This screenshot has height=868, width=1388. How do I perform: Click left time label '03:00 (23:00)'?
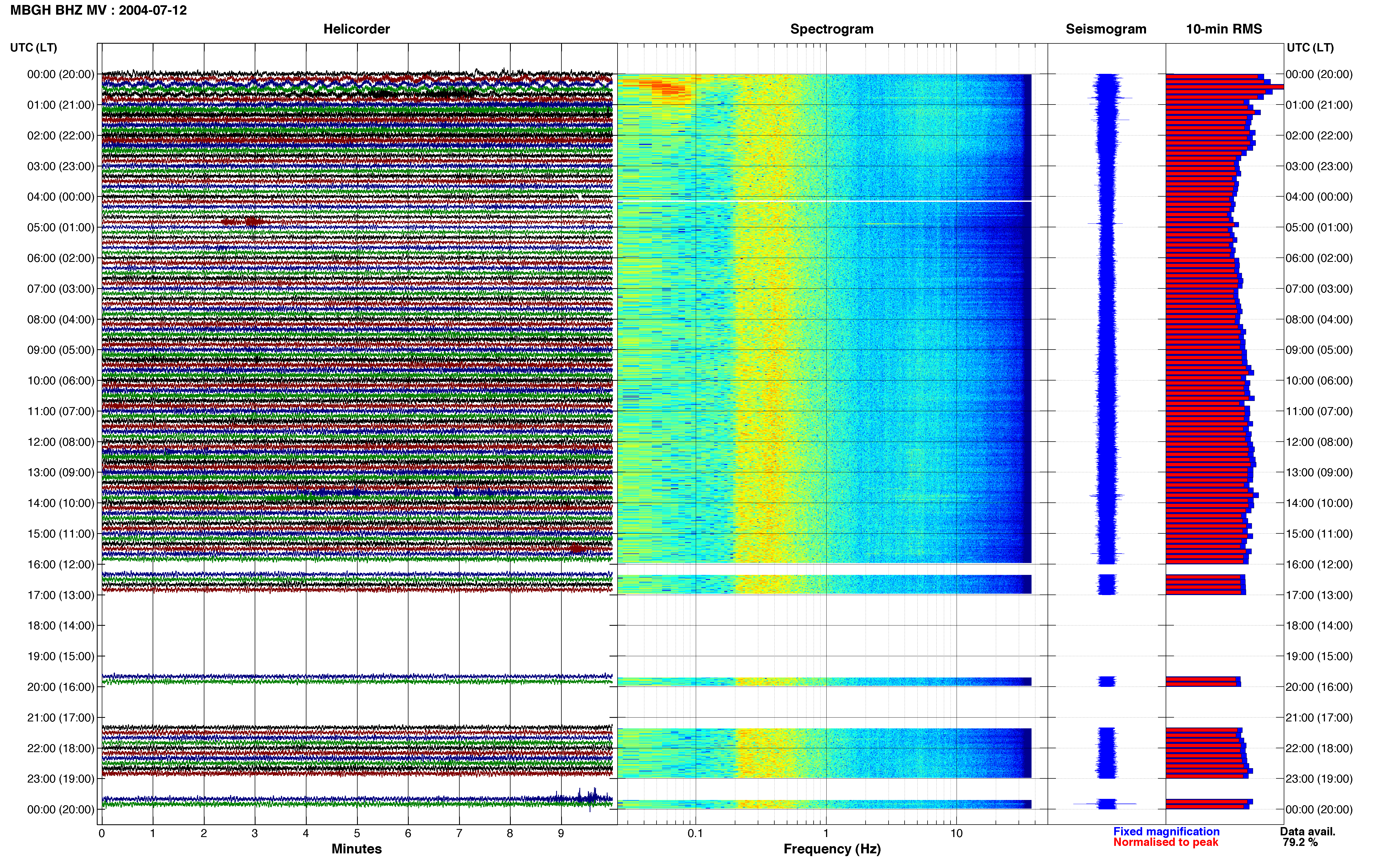coord(61,166)
